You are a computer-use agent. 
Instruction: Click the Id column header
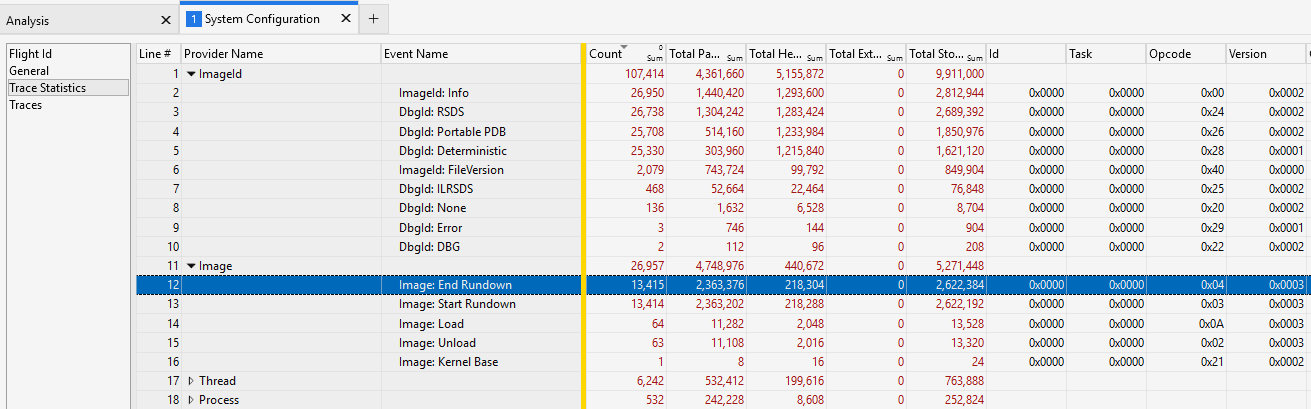point(1026,54)
